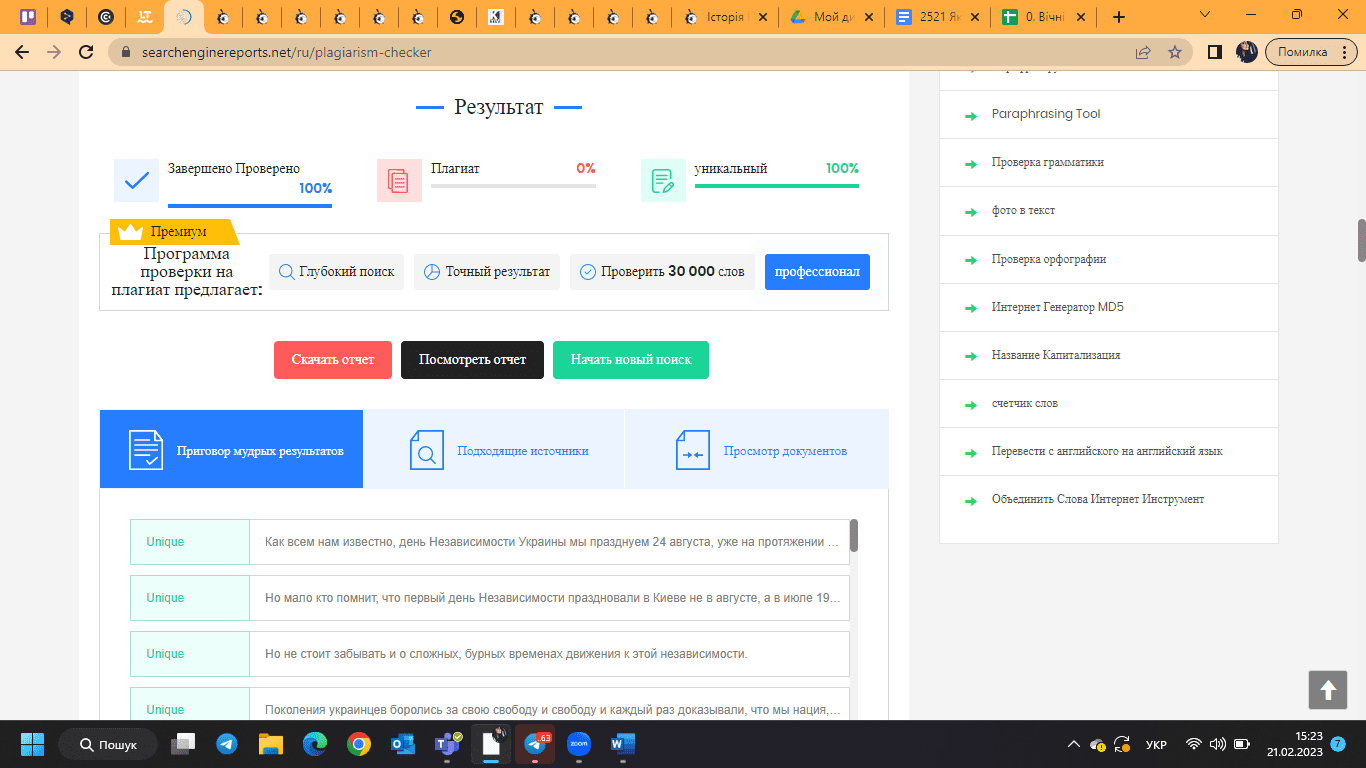Bookmark this page with star icon
Screen dimensions: 1366x768
click(1175, 52)
